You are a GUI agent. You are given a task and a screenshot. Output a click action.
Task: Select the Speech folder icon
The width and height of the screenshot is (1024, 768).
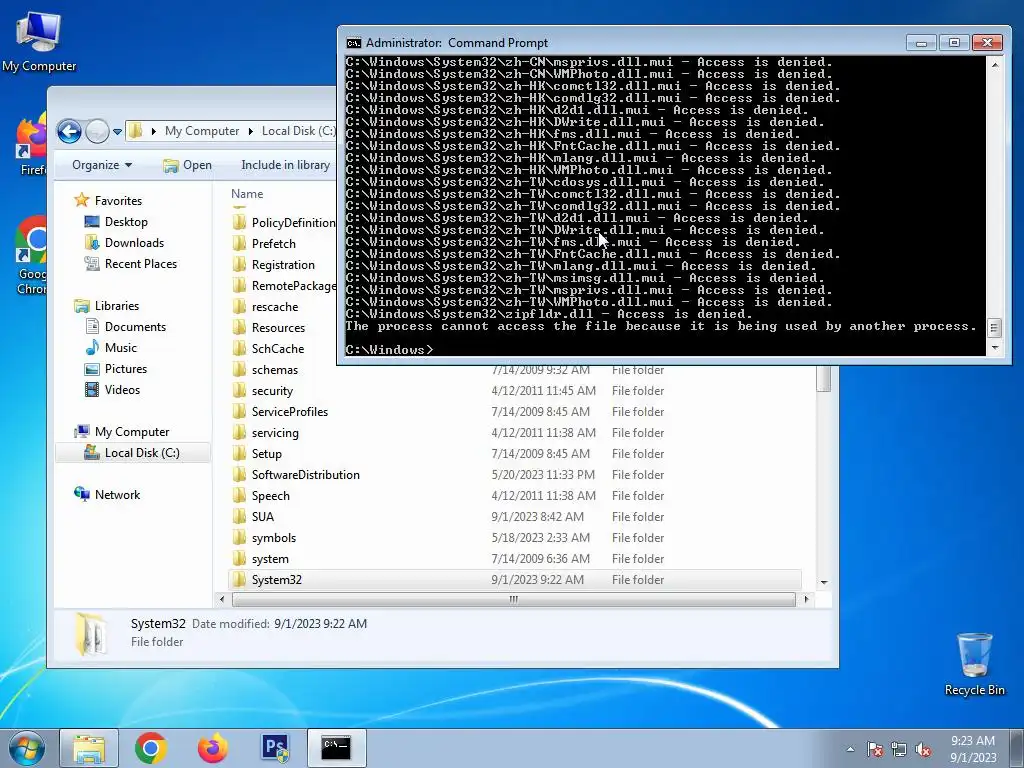click(x=240, y=496)
